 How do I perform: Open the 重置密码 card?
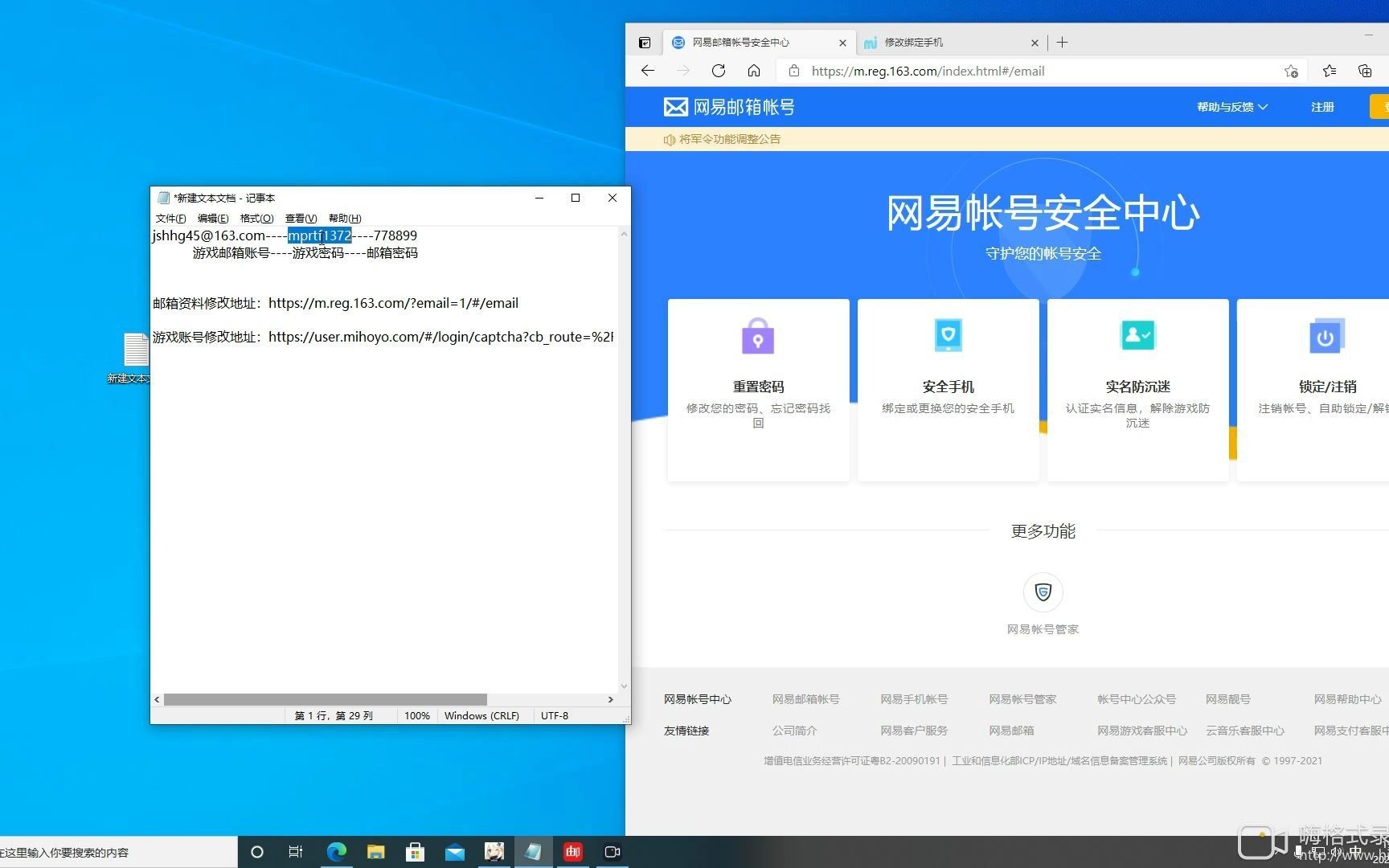tap(758, 391)
